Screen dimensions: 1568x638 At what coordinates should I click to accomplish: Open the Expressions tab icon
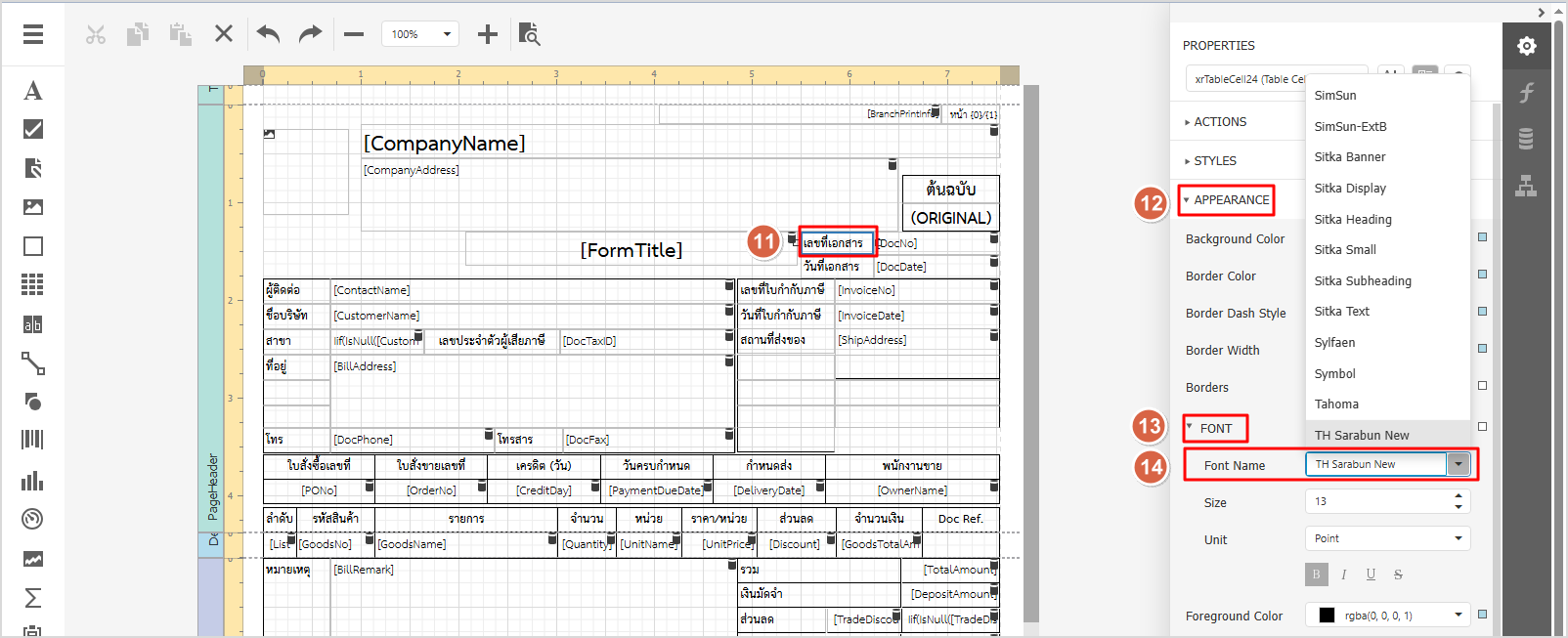(x=1526, y=93)
